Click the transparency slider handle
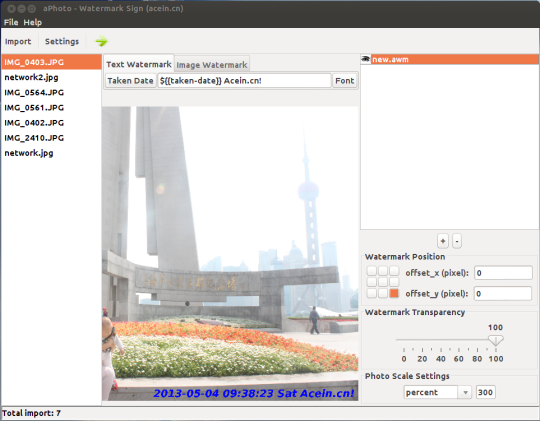The width and height of the screenshot is (540, 421). tap(496, 340)
